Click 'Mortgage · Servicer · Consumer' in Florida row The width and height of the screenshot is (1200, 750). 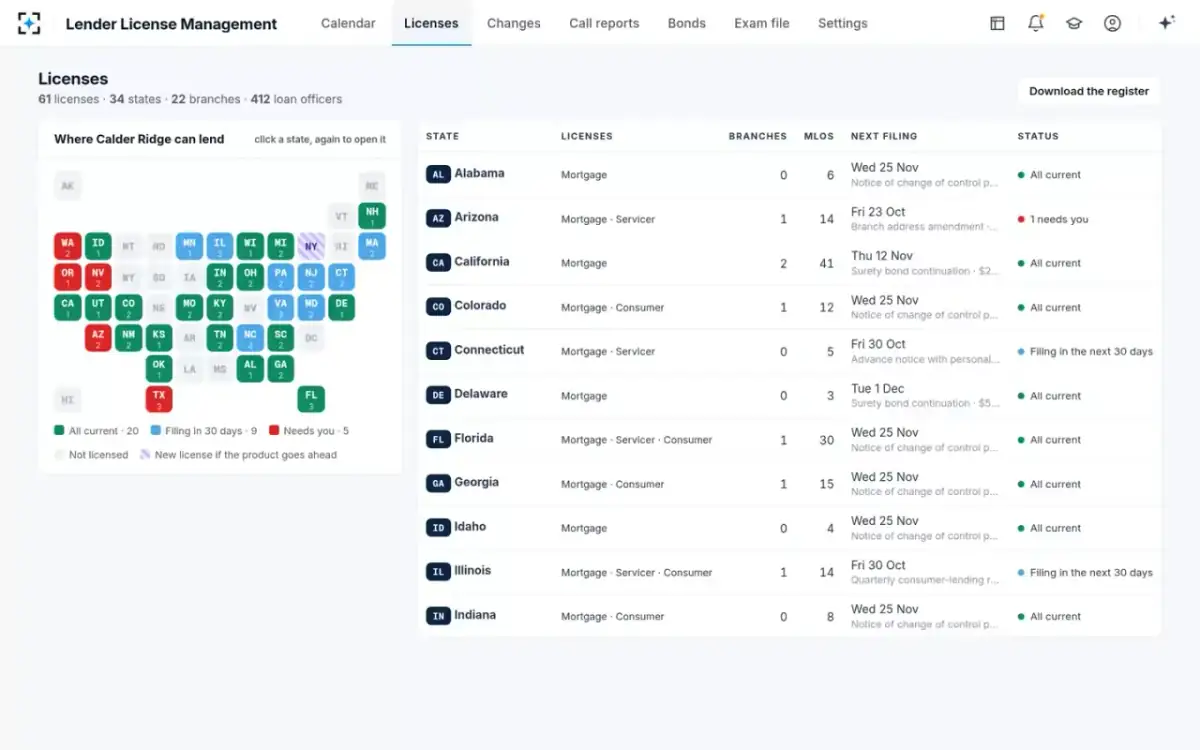637,440
